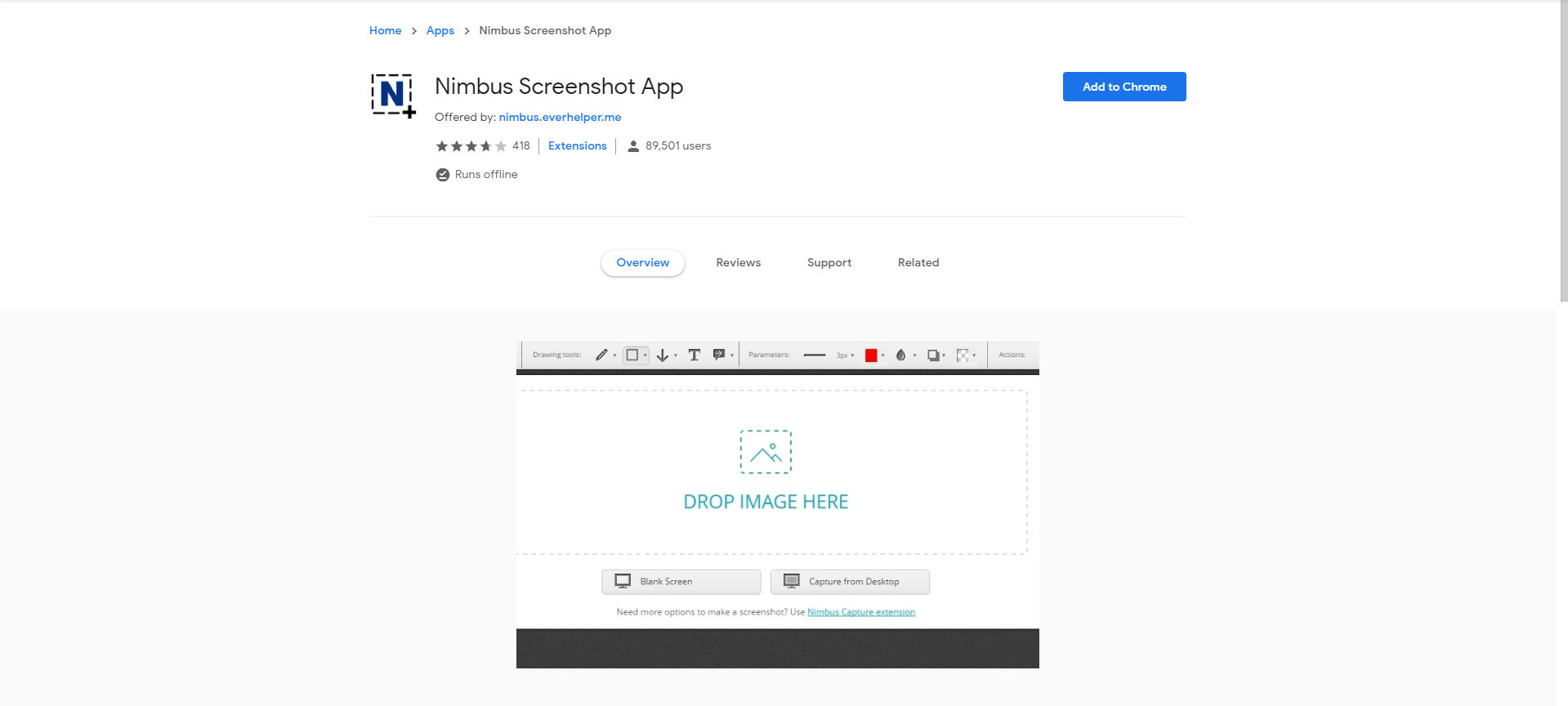Open the red color dropdown arrow
Viewport: 1568px width, 706px height.
click(x=883, y=355)
